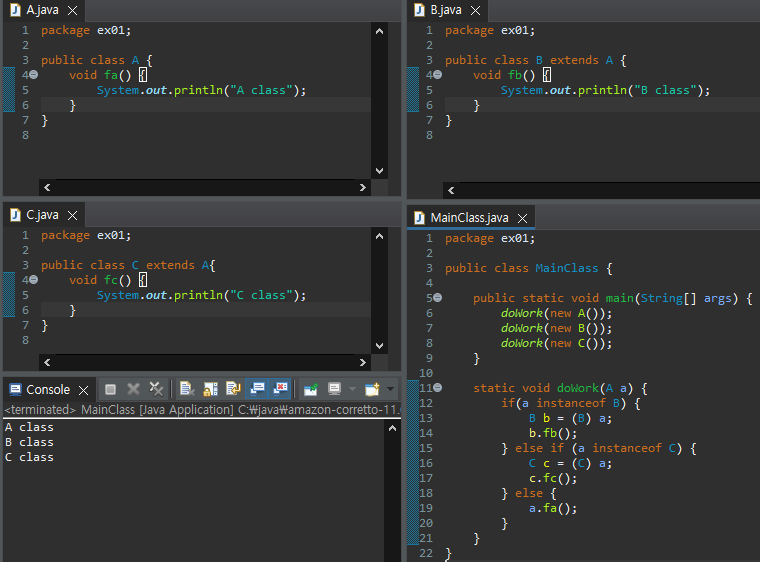Screen dimensions: 760x562
Task: Close the B.java tab
Action: coord(475,11)
